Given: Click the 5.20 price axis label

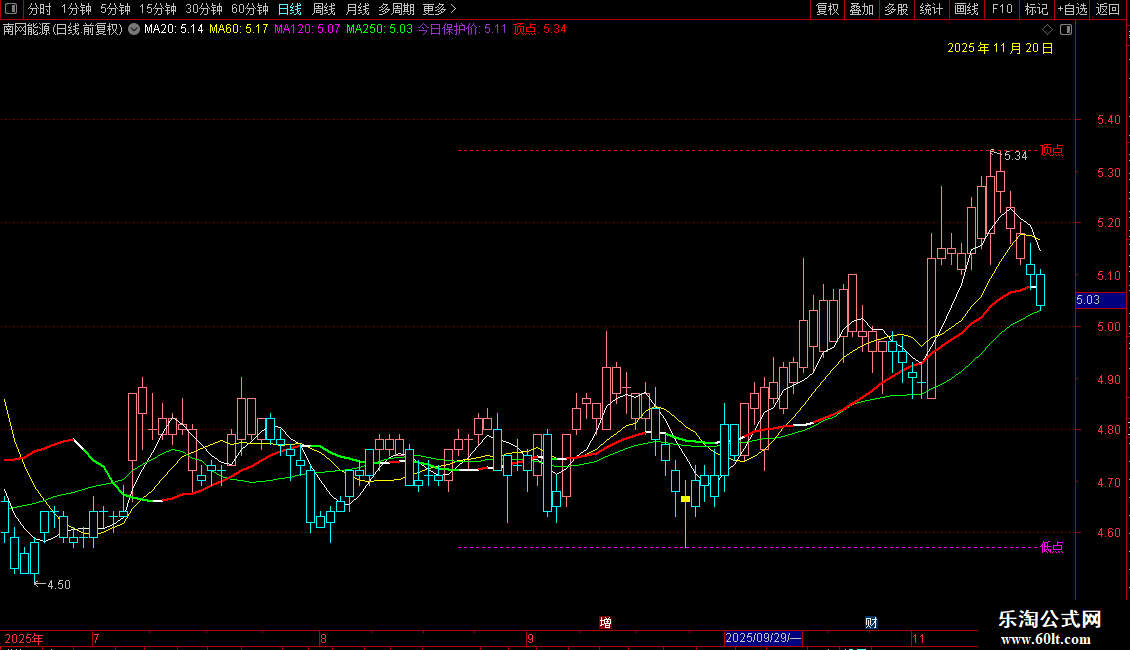Looking at the screenshot, I should coord(1108,223).
